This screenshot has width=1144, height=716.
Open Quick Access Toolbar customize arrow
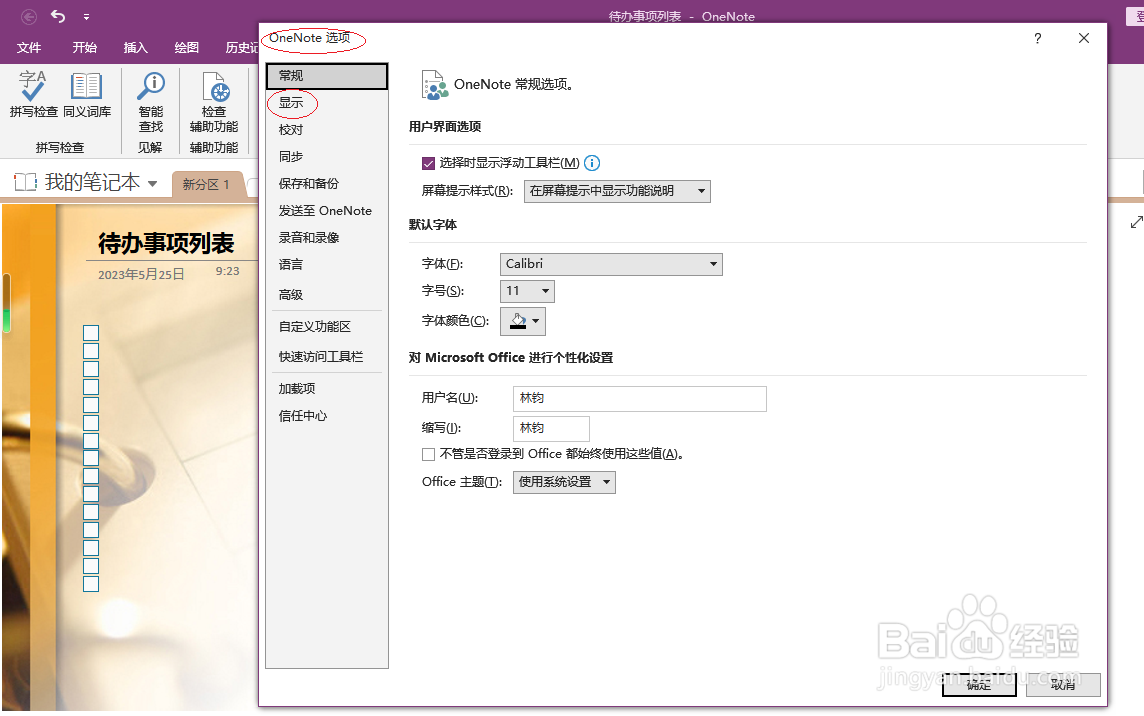(86, 17)
